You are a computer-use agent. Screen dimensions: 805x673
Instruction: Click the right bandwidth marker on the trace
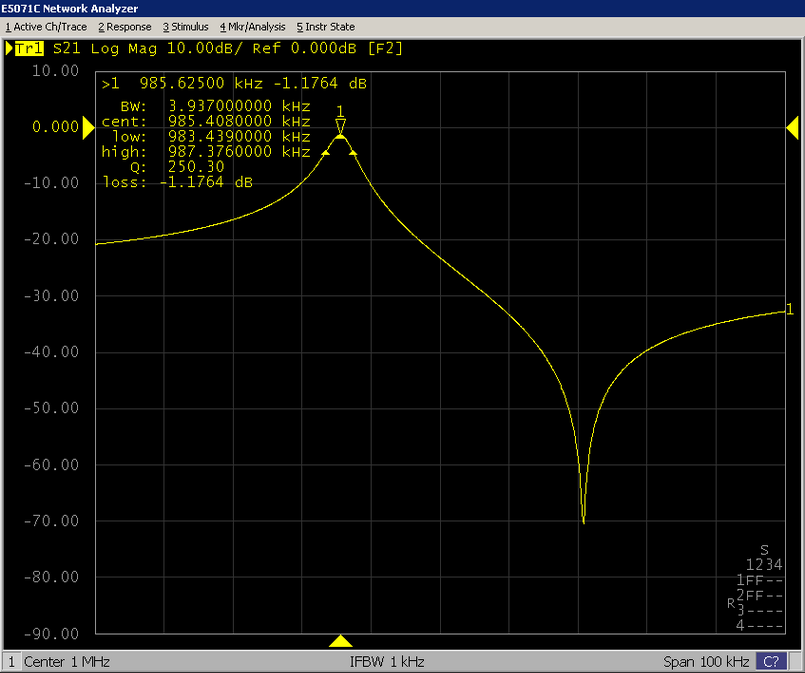354,153
